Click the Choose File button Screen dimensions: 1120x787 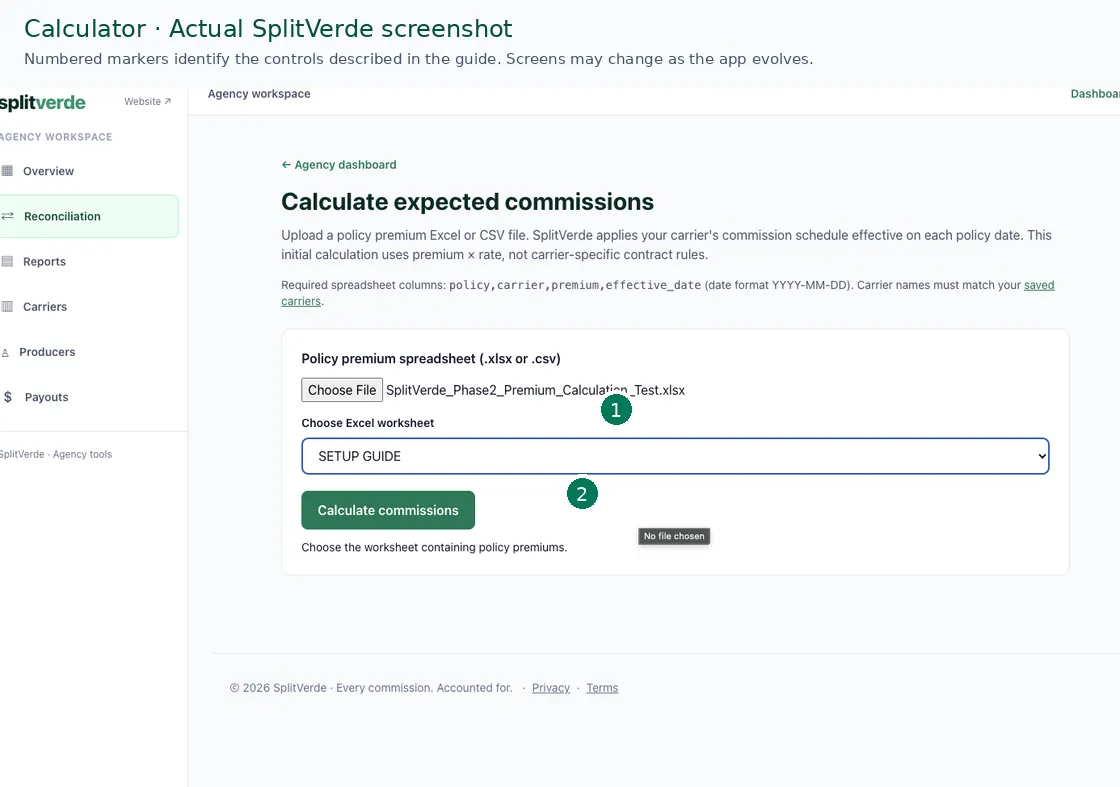click(x=342, y=390)
